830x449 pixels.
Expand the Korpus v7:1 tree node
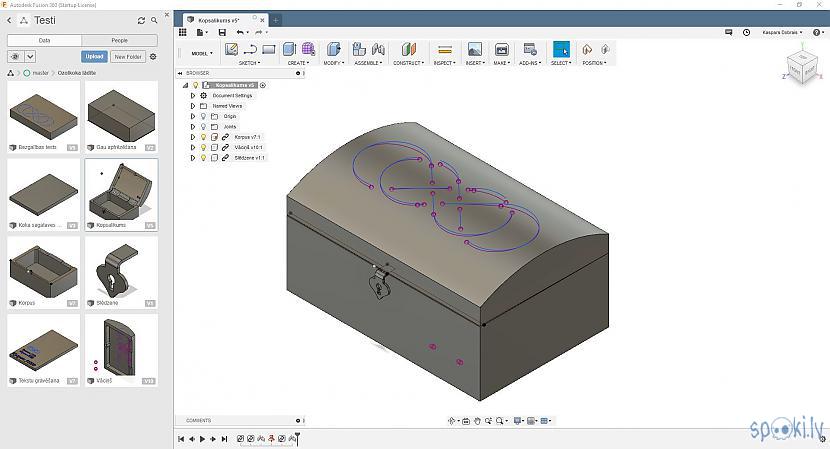tap(193, 137)
